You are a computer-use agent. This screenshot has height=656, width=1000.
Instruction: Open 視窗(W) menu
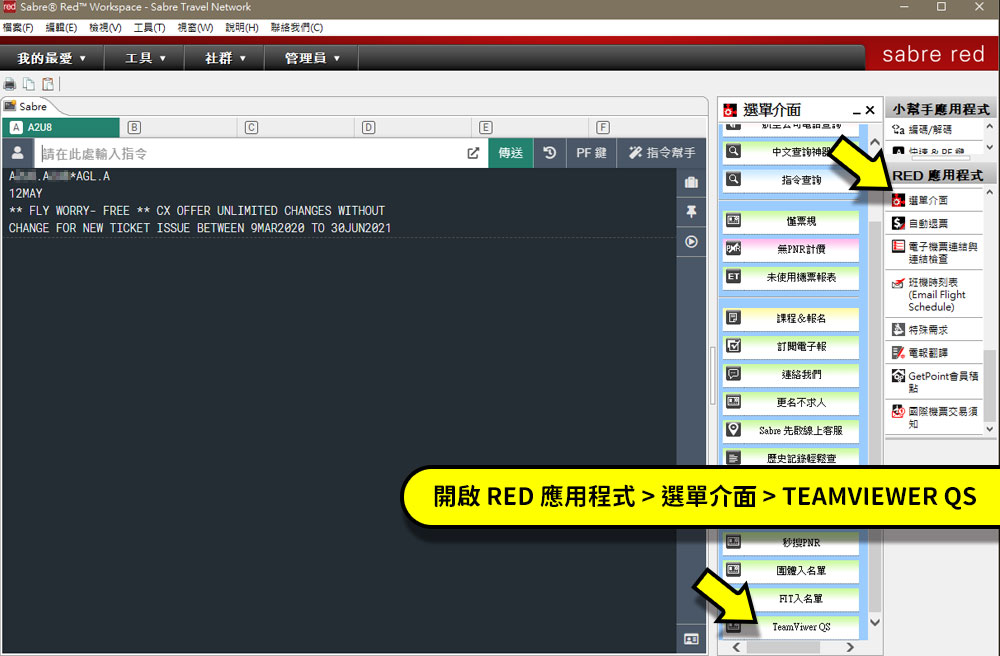[x=195, y=27]
